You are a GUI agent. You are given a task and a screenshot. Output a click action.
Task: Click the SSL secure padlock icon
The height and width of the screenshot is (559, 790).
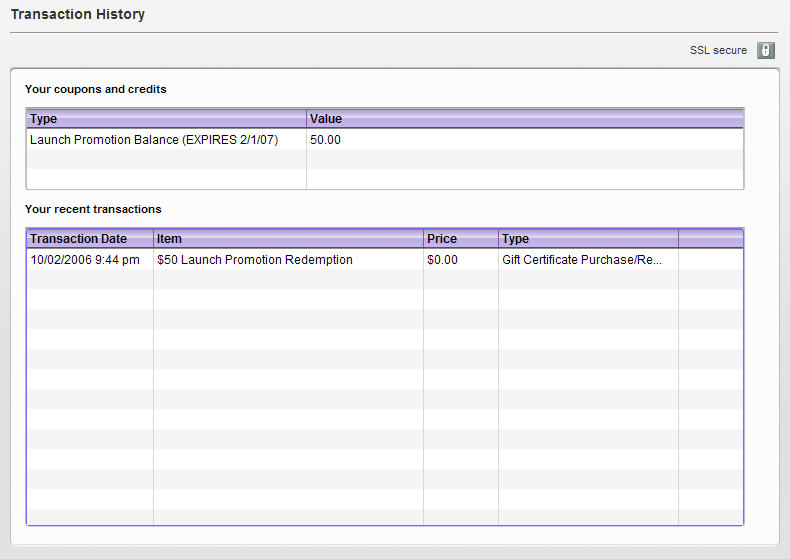[766, 50]
